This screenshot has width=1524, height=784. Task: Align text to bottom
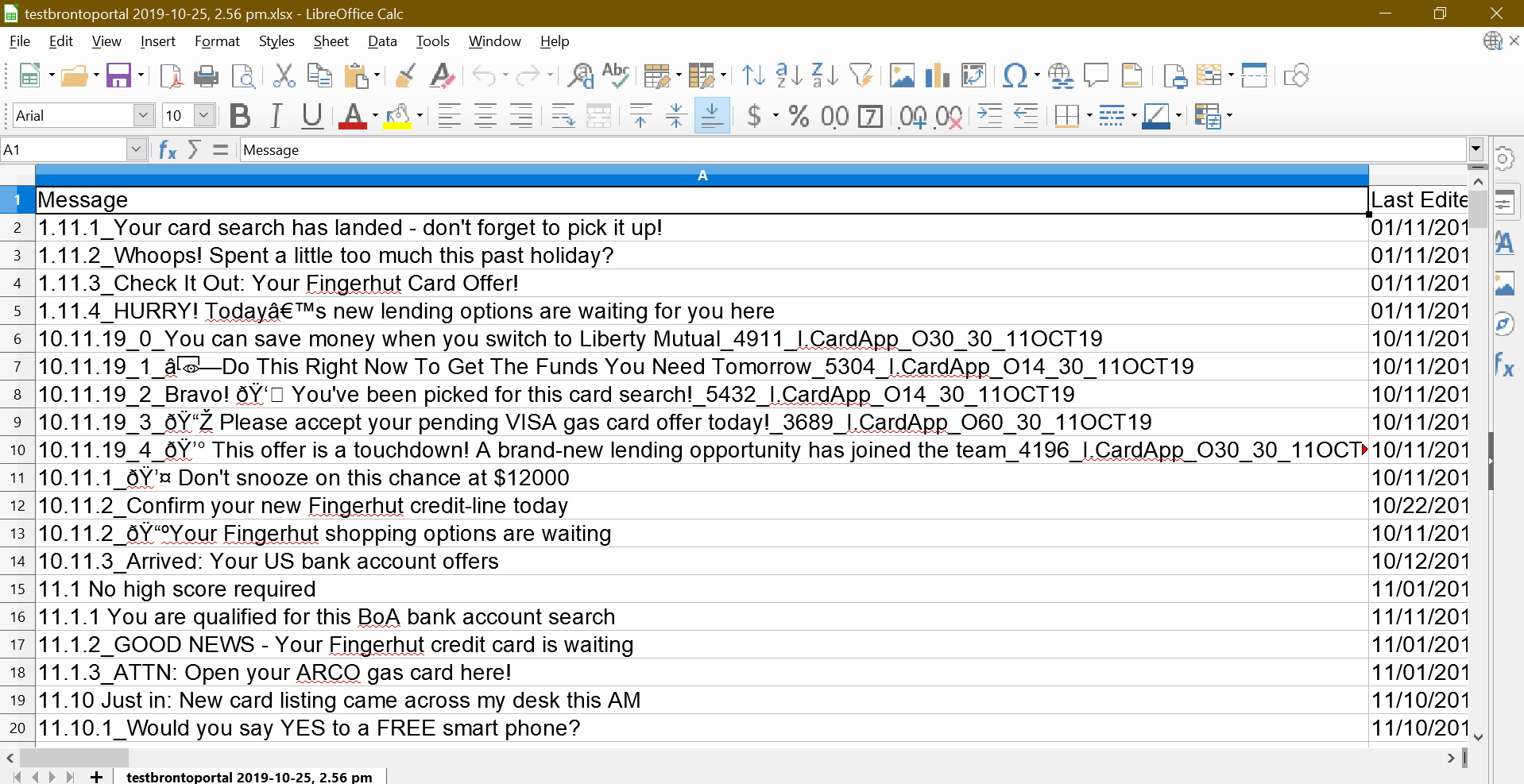(712, 116)
